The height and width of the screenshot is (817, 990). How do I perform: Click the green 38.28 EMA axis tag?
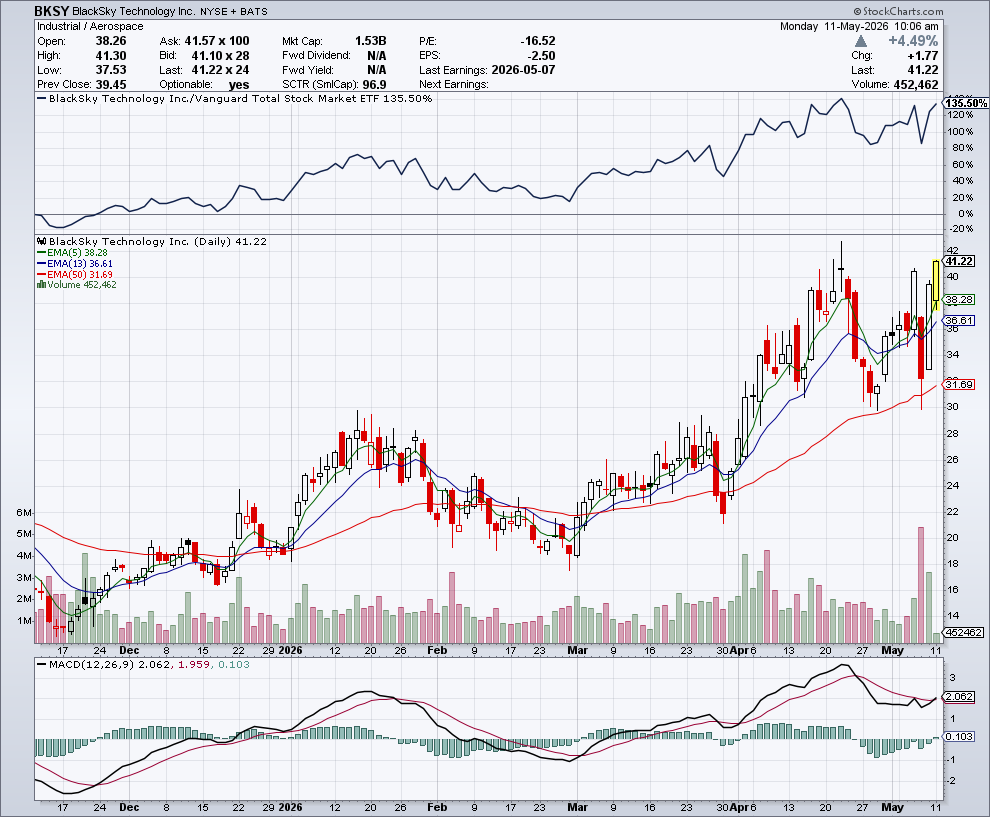(x=958, y=299)
